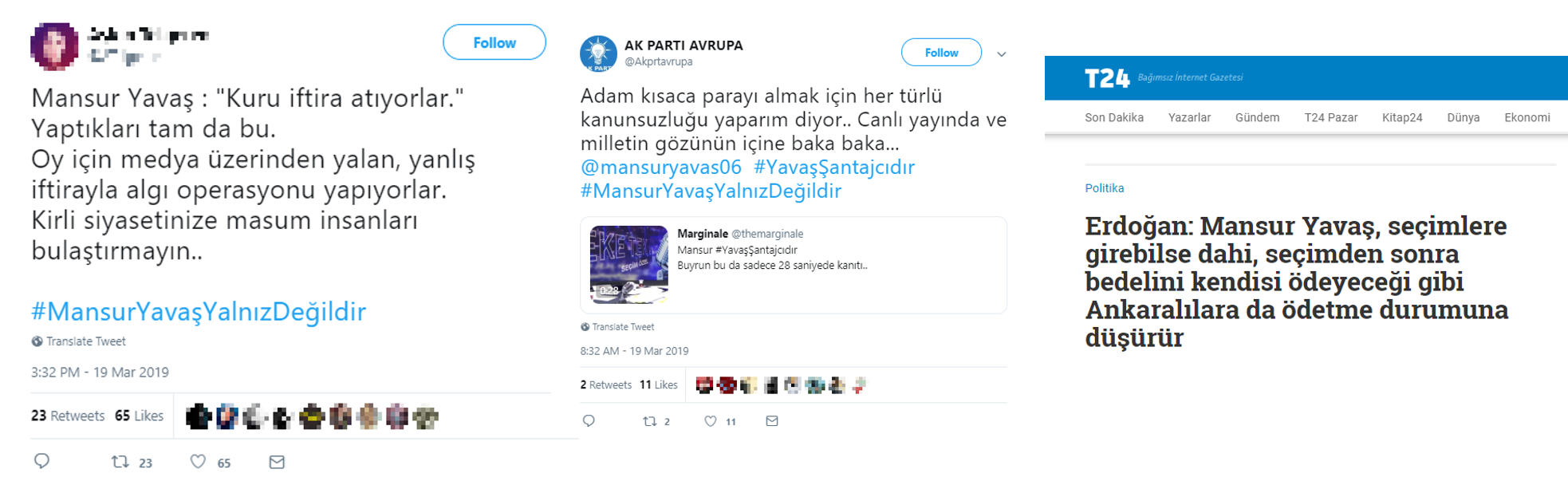Click the Politika category link
1568x485 pixels.
(1105, 188)
